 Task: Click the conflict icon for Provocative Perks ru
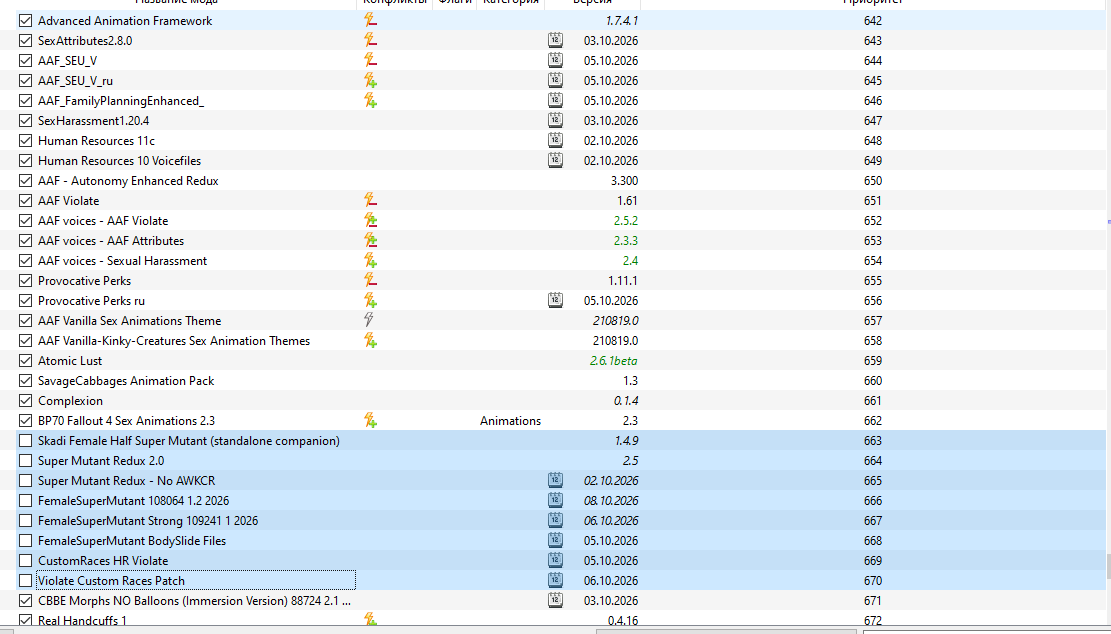coord(370,300)
